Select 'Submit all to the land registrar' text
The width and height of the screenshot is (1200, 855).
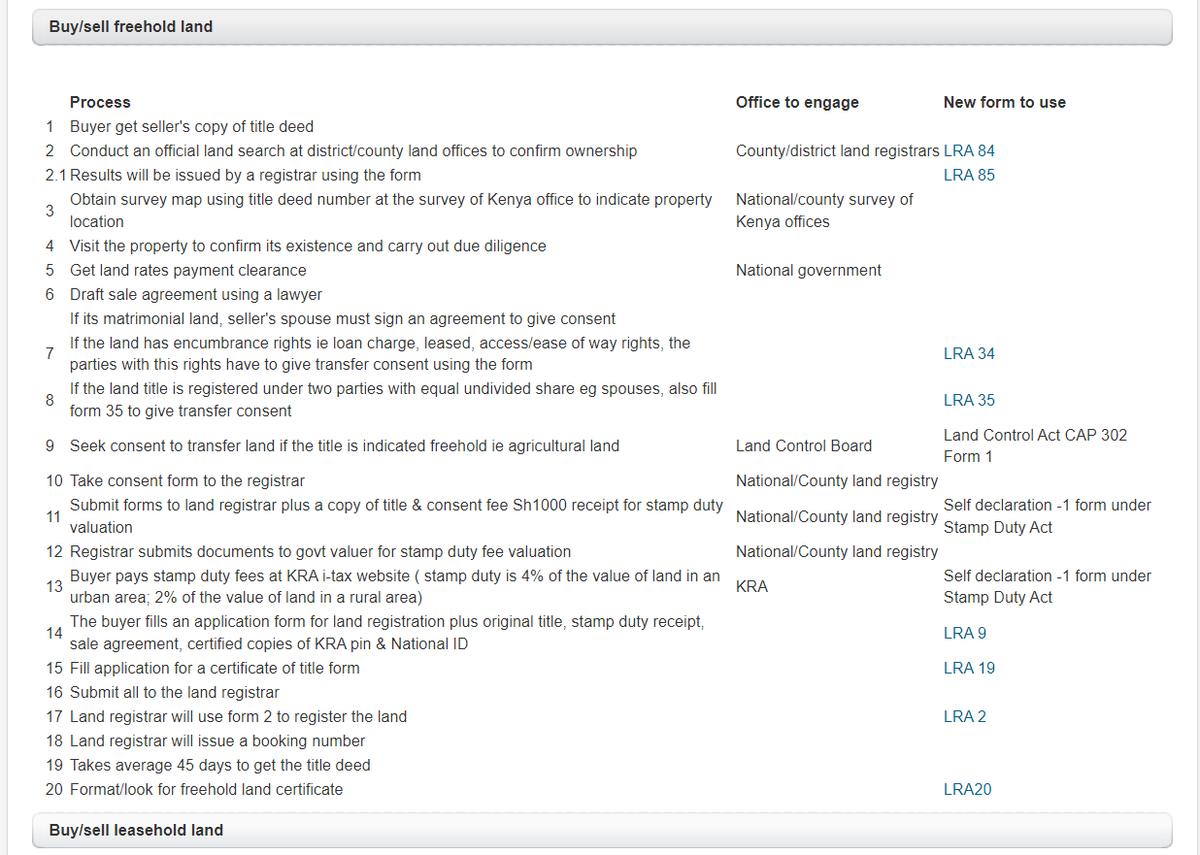tap(175, 693)
